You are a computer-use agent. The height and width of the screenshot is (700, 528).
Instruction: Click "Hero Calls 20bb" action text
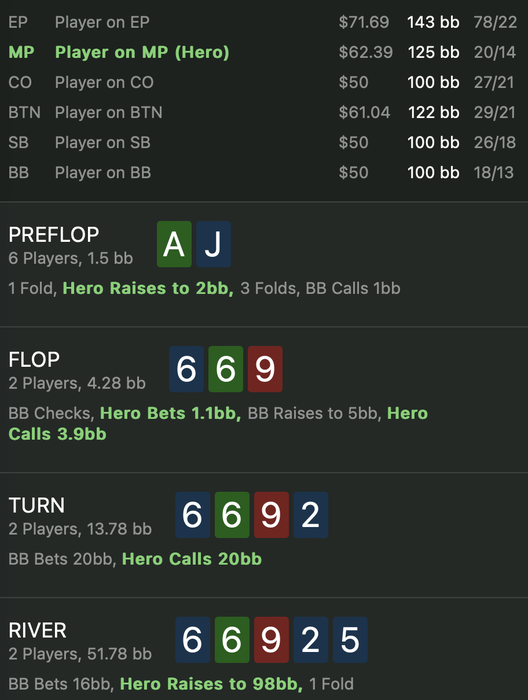[192, 559]
